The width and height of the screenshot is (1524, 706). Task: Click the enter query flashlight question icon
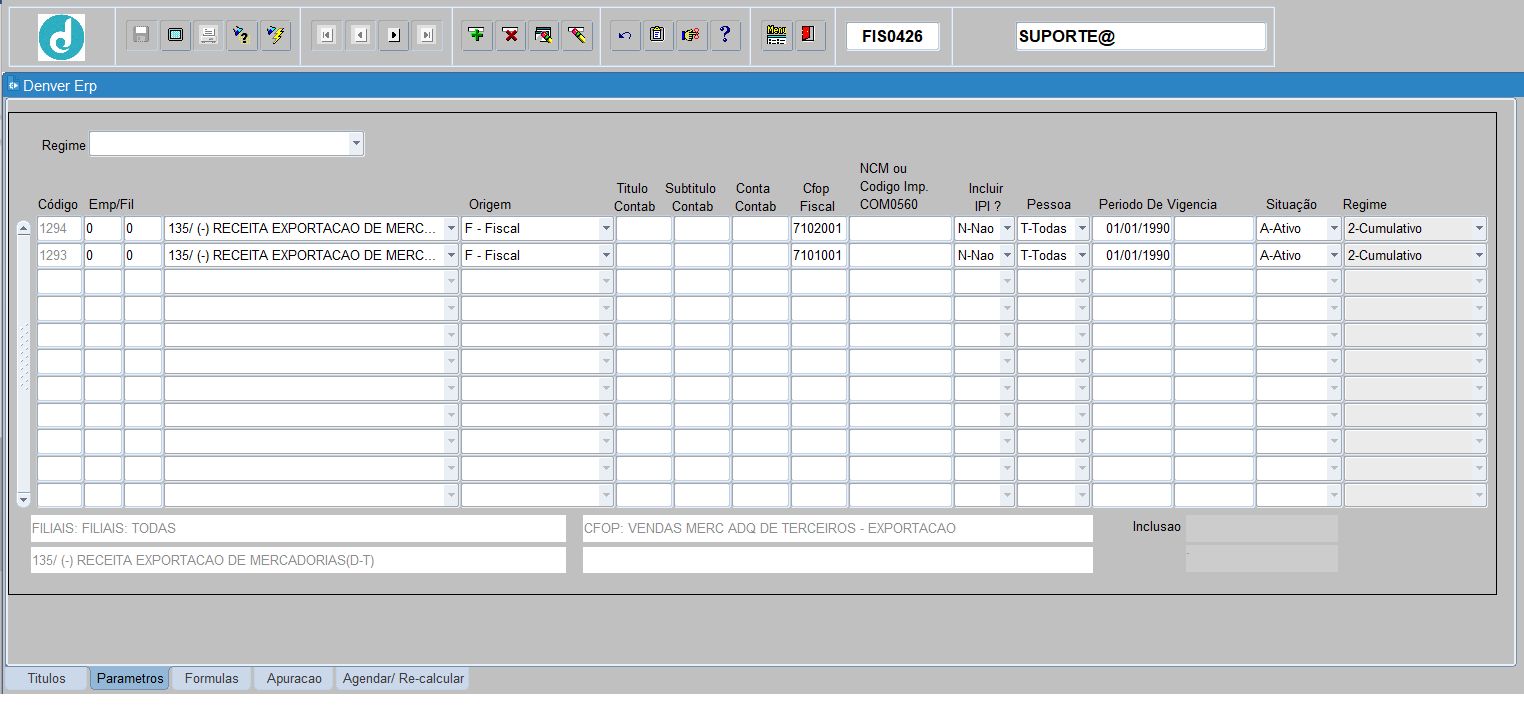pos(241,35)
